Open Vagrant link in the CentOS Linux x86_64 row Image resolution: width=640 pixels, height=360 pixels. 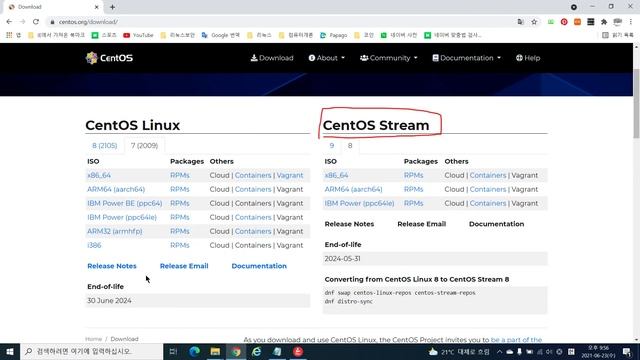(x=290, y=175)
